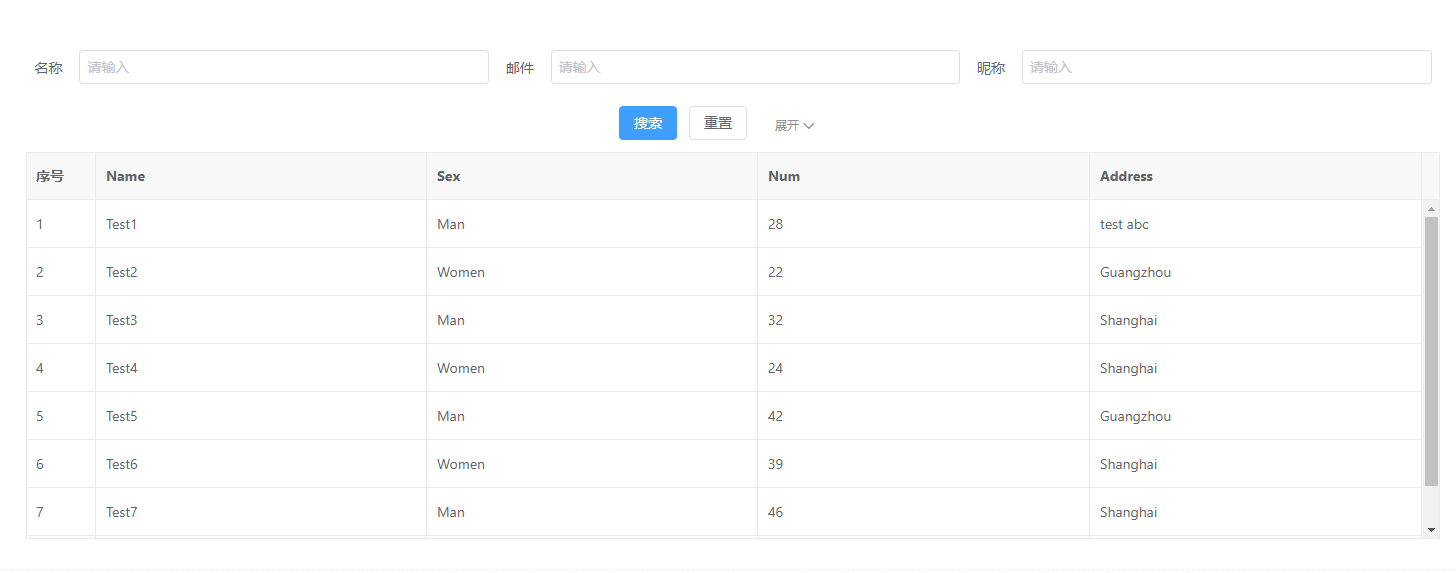Viewport: 1456px width, 573px height.
Task: Expand more filters with 展开 chevron
Action: pyautogui.click(x=794, y=125)
